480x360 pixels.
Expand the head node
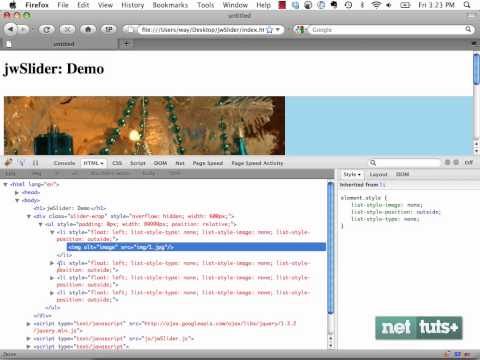coord(17,192)
